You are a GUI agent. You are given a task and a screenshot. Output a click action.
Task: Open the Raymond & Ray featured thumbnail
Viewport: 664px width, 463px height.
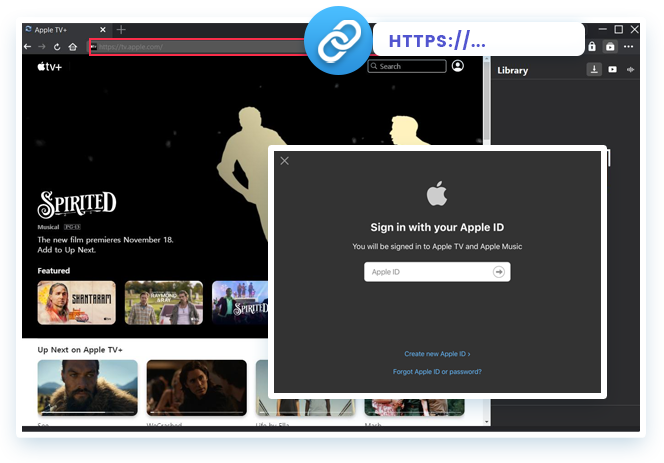164,303
